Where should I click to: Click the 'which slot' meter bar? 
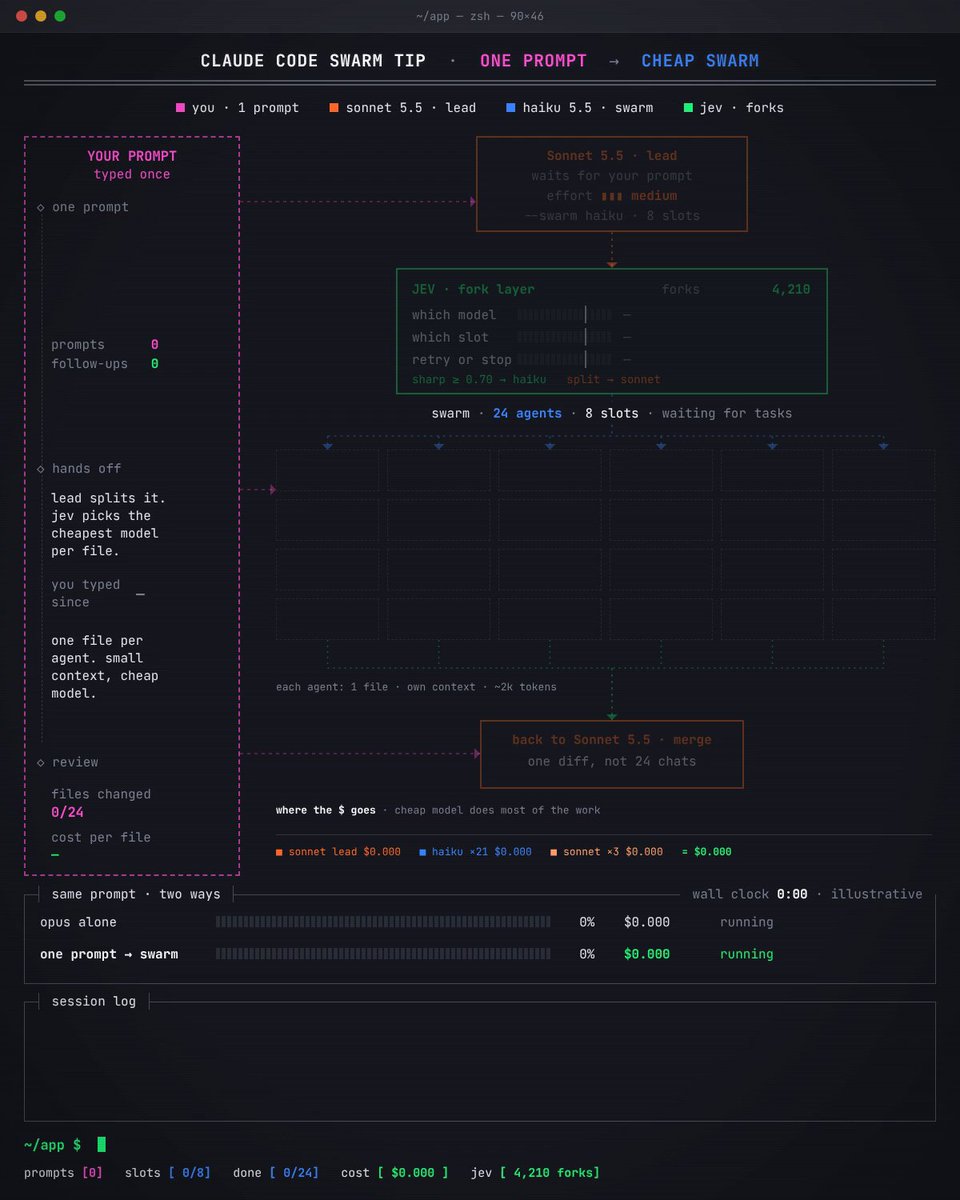(x=565, y=337)
